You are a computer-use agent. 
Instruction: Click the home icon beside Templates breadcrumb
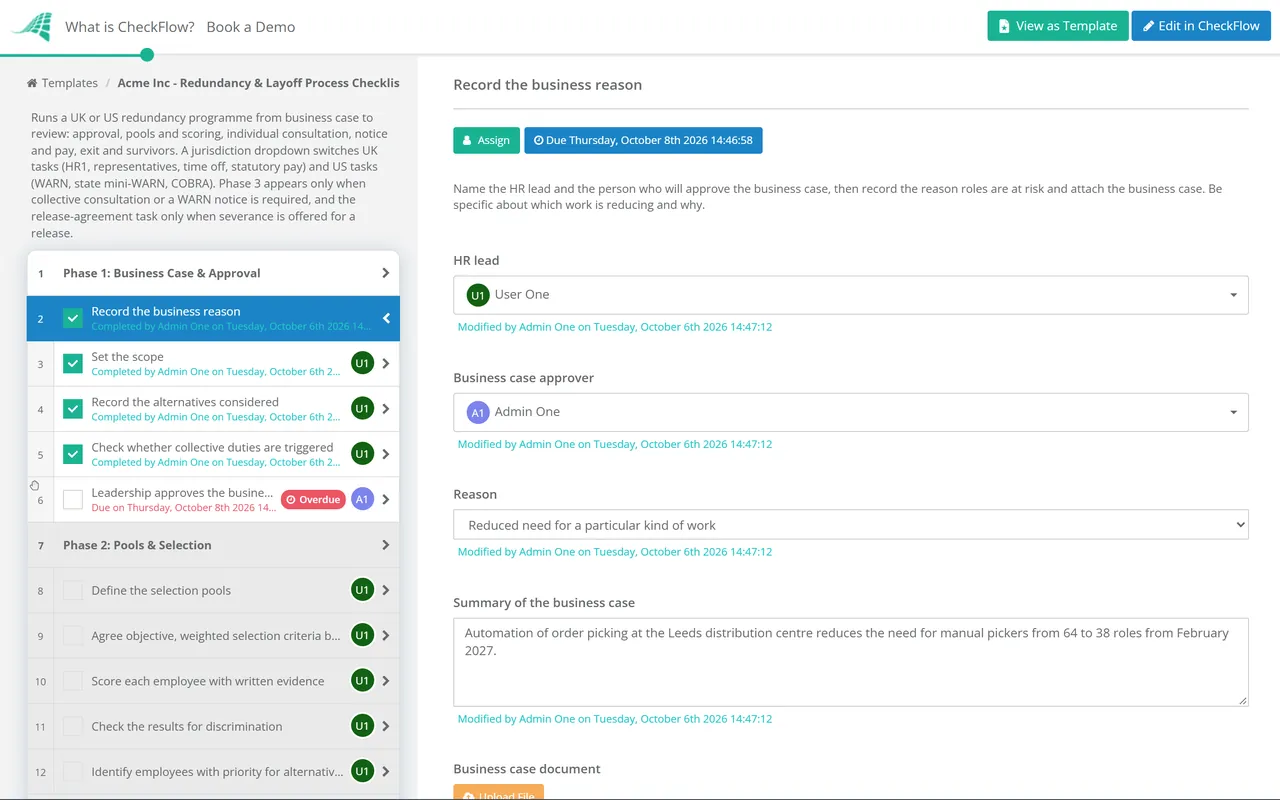[x=32, y=83]
